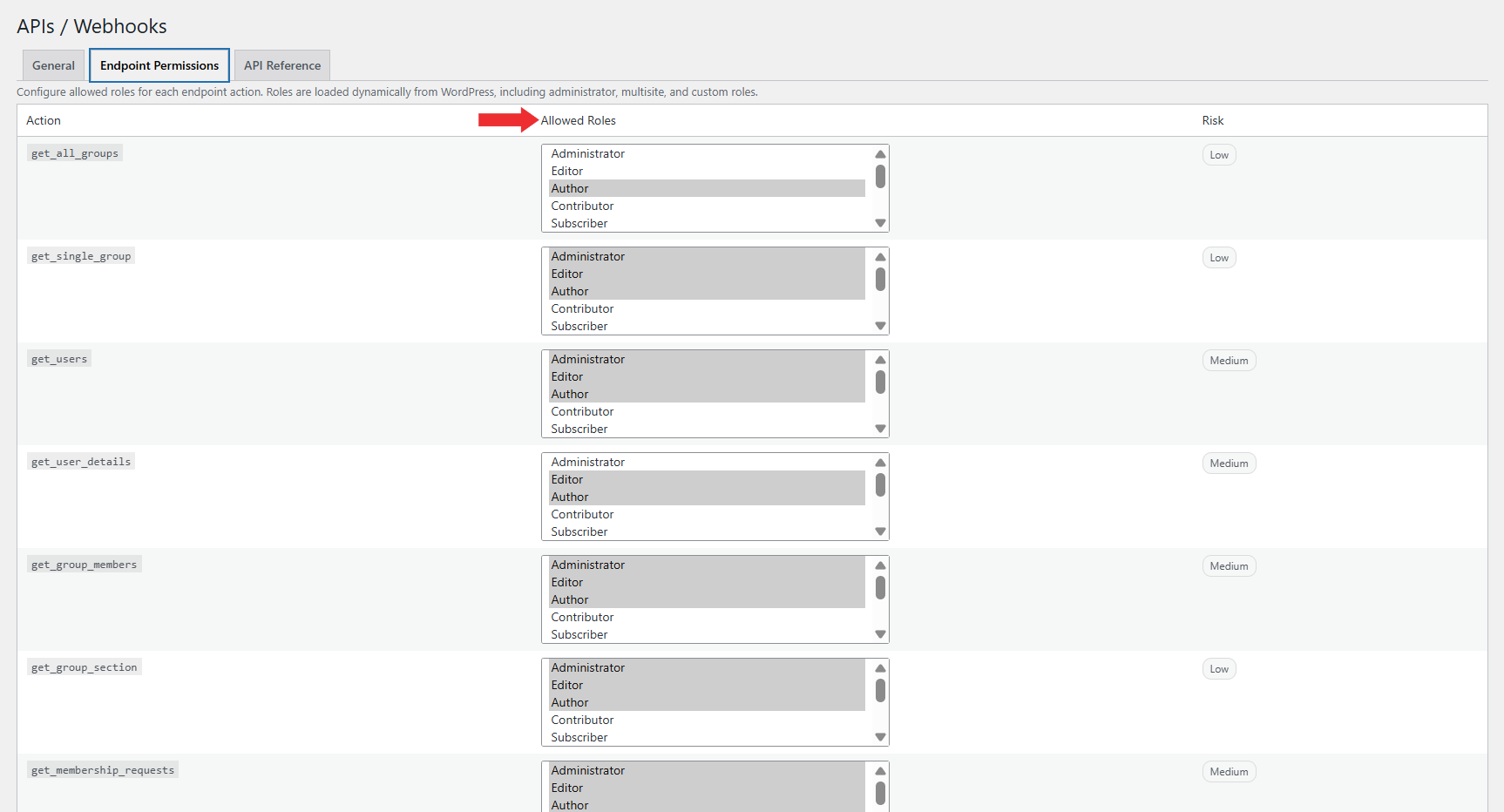
Task: Click the Low risk badge for get_all_groups
Action: pos(1218,155)
